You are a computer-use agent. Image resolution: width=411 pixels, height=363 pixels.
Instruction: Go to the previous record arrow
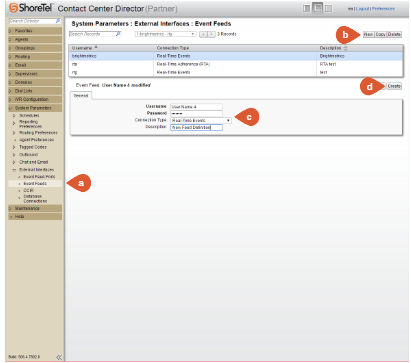point(203,34)
